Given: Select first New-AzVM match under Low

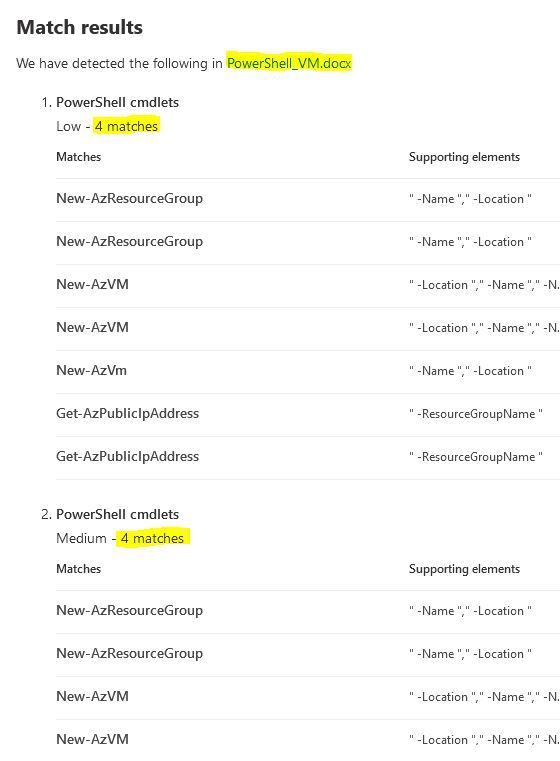Looking at the screenshot, I should (93, 284).
